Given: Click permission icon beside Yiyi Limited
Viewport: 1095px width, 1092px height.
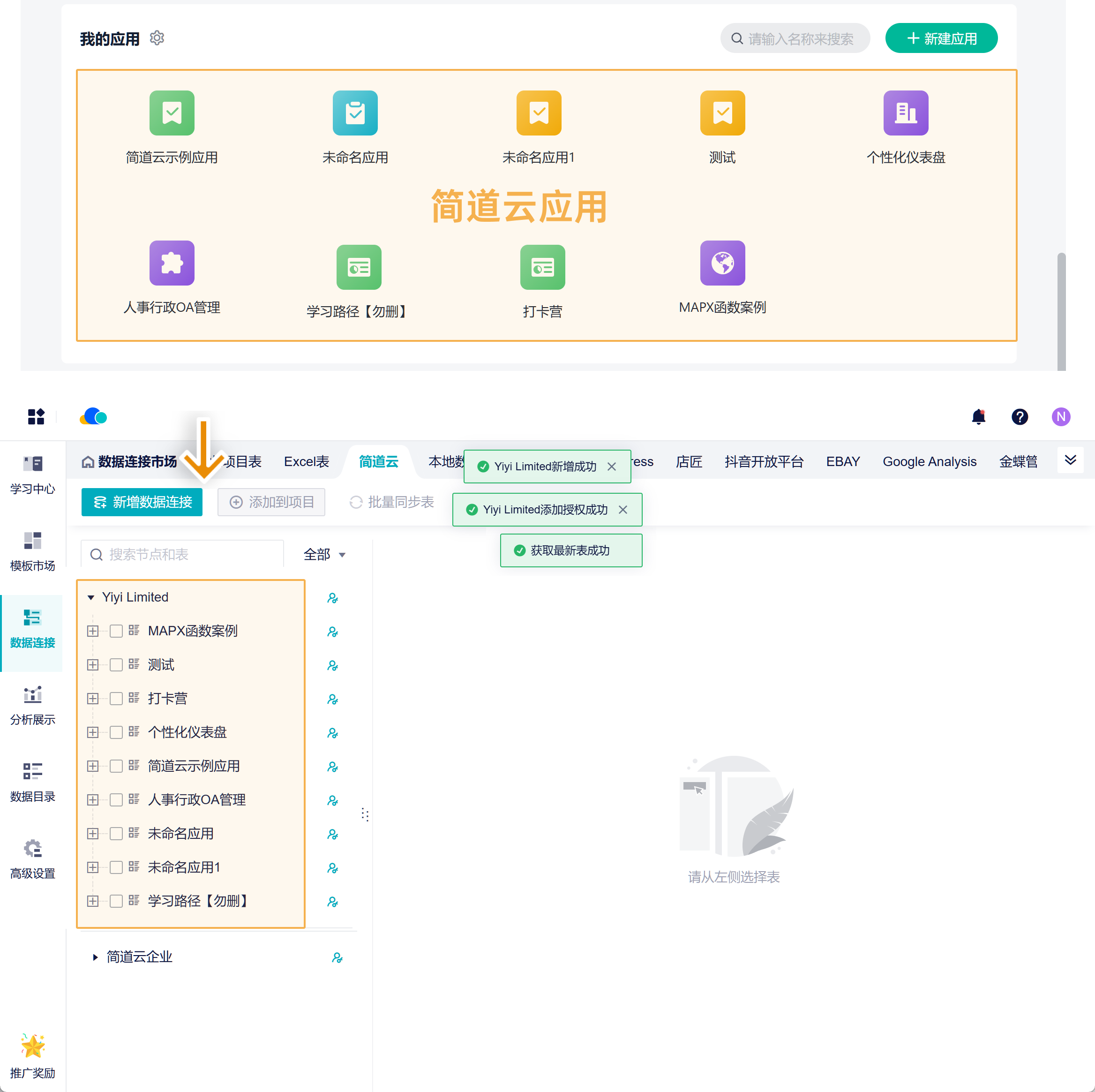Looking at the screenshot, I should tap(333, 598).
